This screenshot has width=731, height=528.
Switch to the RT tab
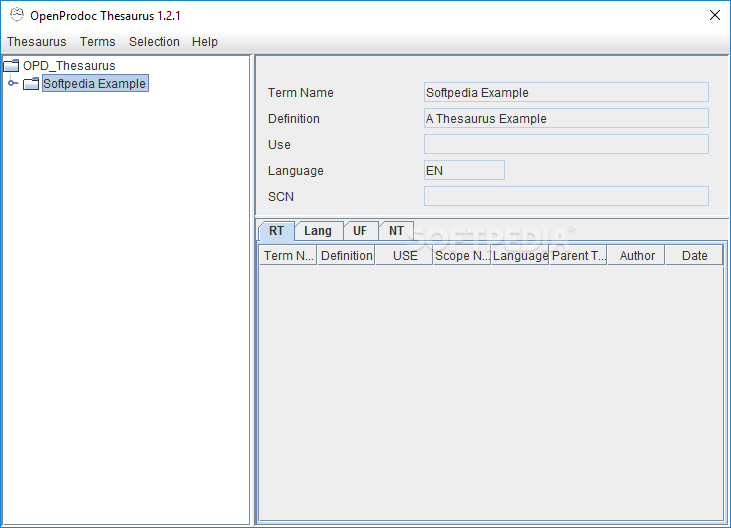click(276, 231)
